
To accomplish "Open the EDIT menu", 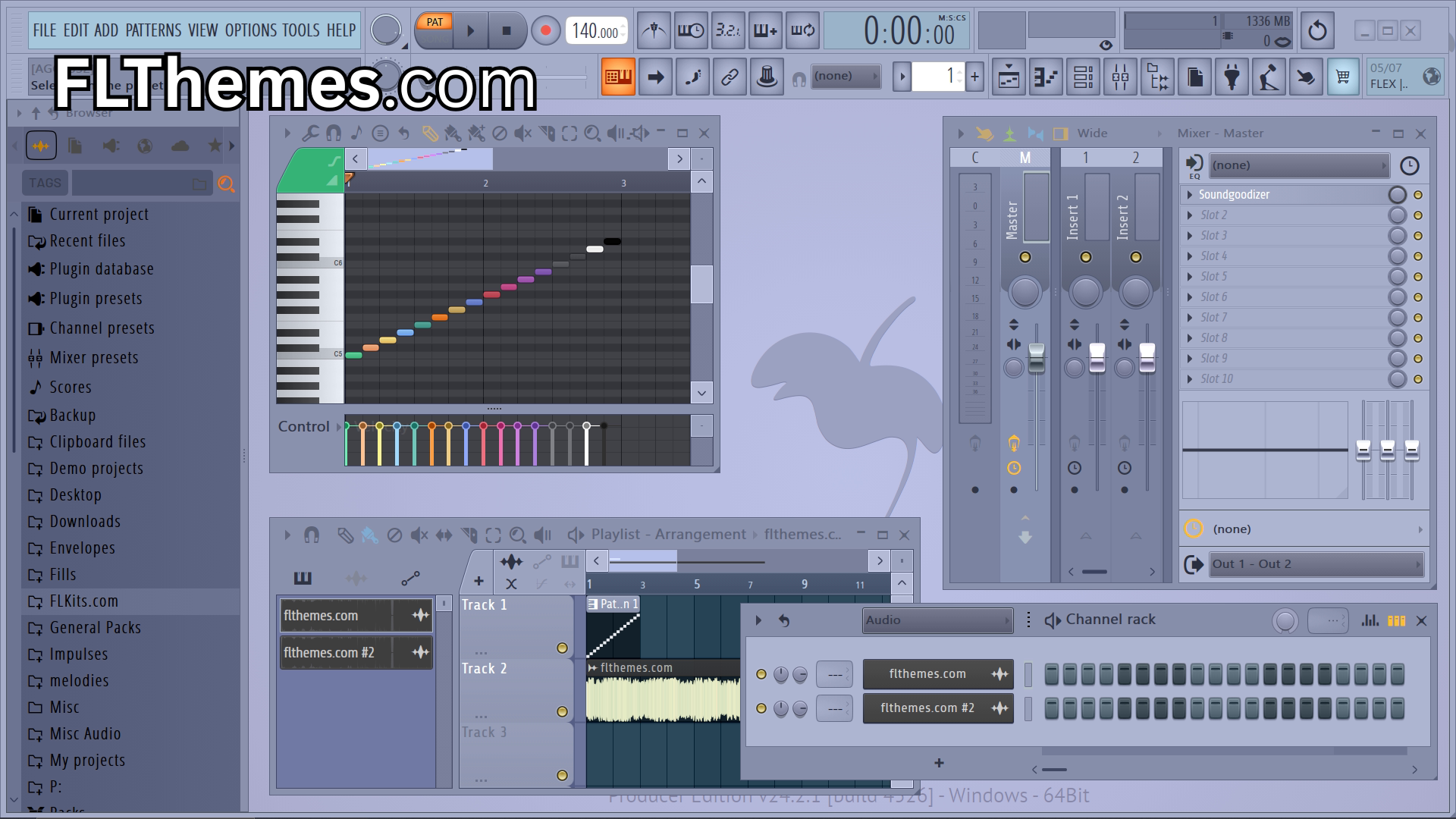I will (76, 30).
